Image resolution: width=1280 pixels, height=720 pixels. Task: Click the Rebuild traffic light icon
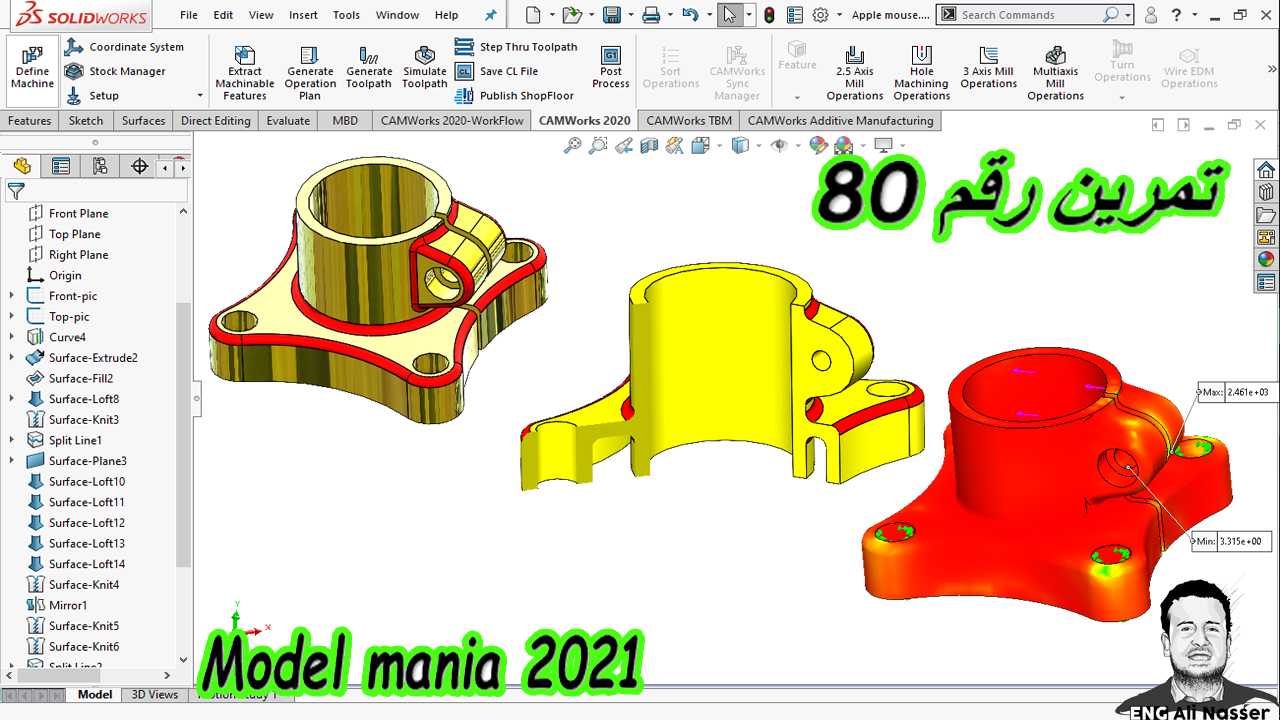[x=769, y=15]
